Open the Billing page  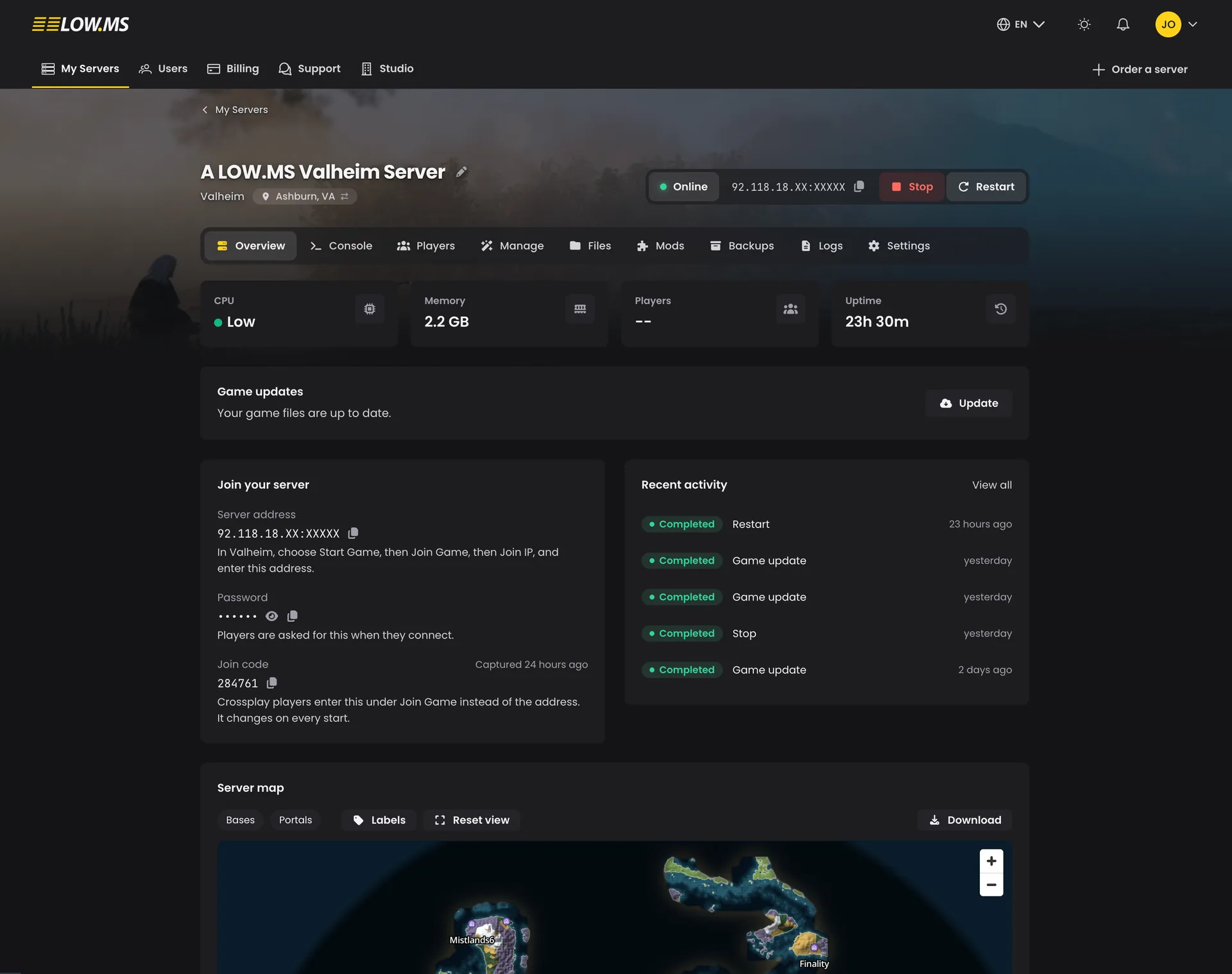coord(233,69)
